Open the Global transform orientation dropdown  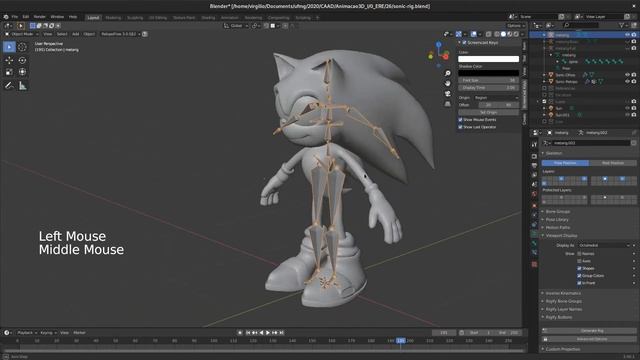236,26
